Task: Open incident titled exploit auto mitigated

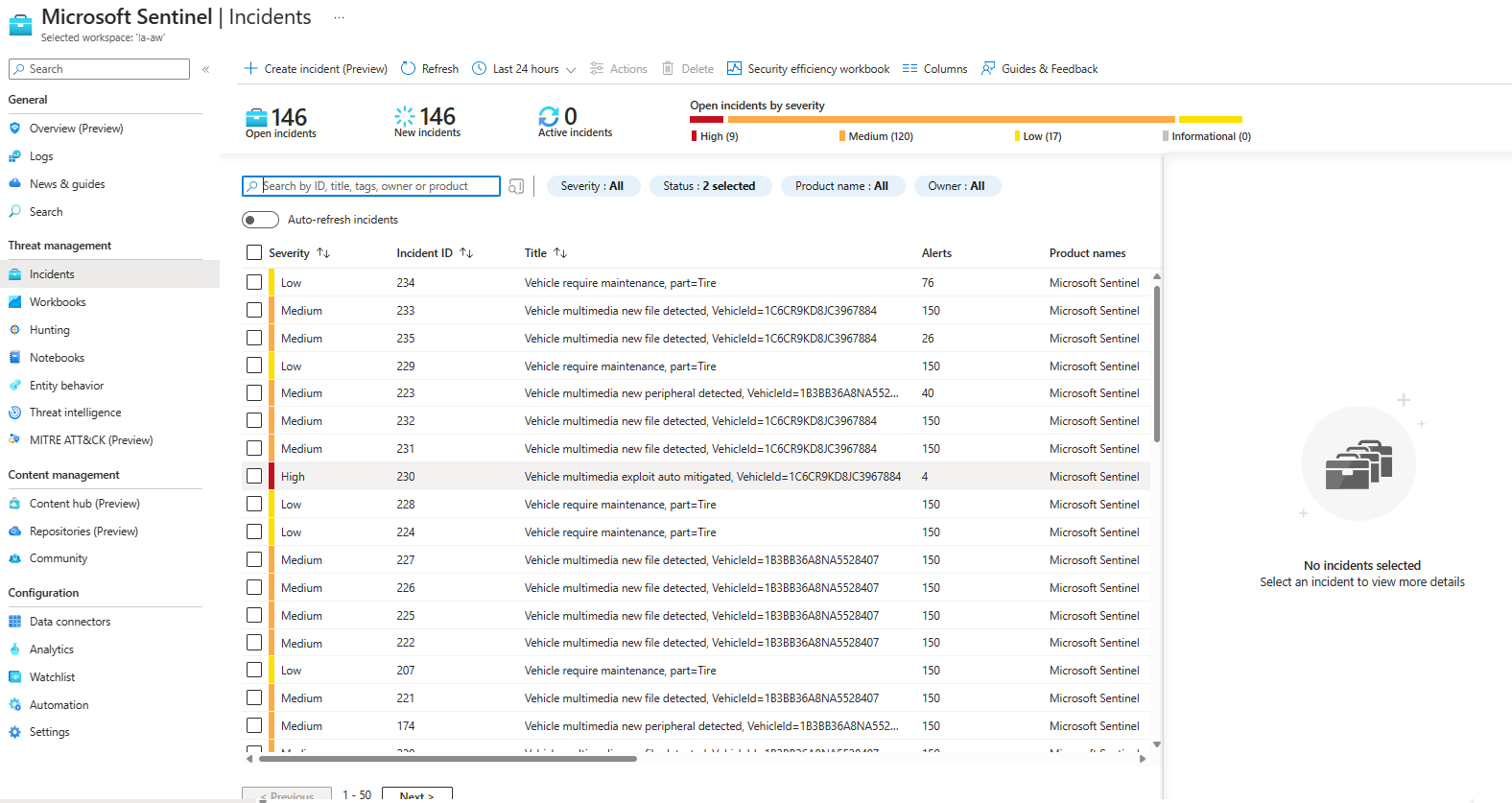Action: point(713,477)
